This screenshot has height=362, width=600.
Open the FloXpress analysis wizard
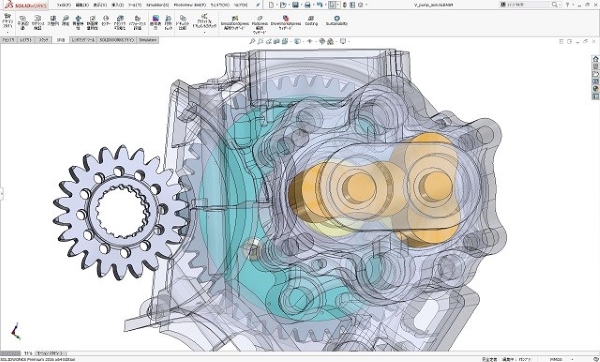point(260,24)
